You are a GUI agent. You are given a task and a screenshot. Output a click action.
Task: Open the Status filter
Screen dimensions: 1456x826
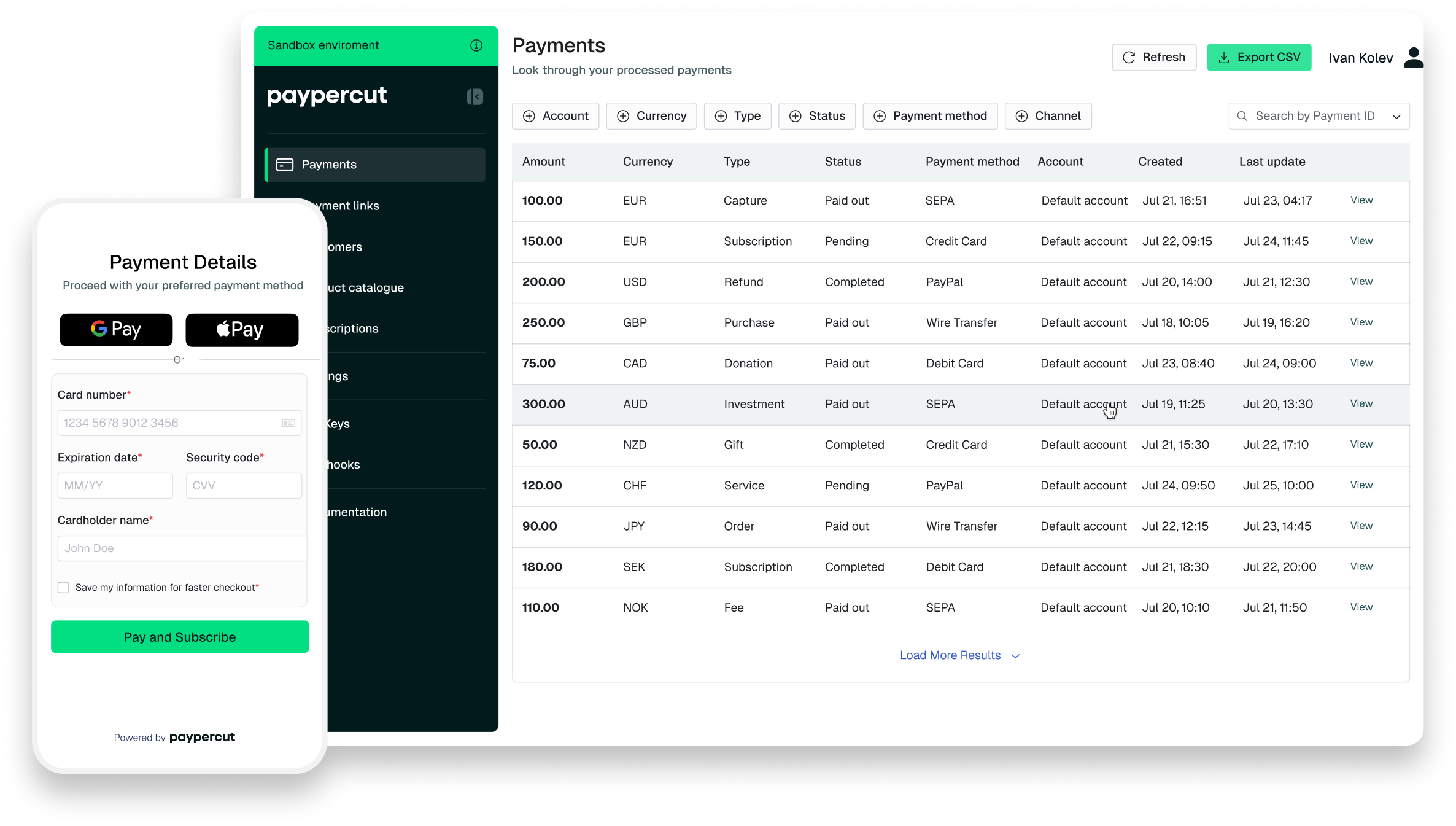tap(816, 116)
